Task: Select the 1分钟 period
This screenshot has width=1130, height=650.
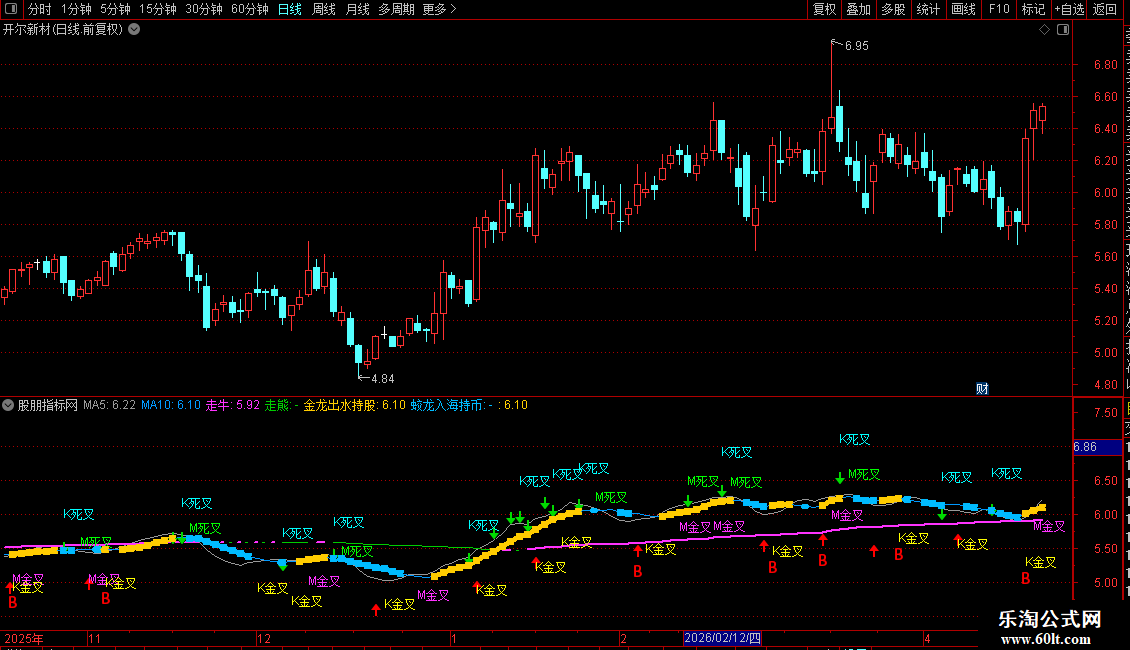Action: pyautogui.click(x=76, y=9)
